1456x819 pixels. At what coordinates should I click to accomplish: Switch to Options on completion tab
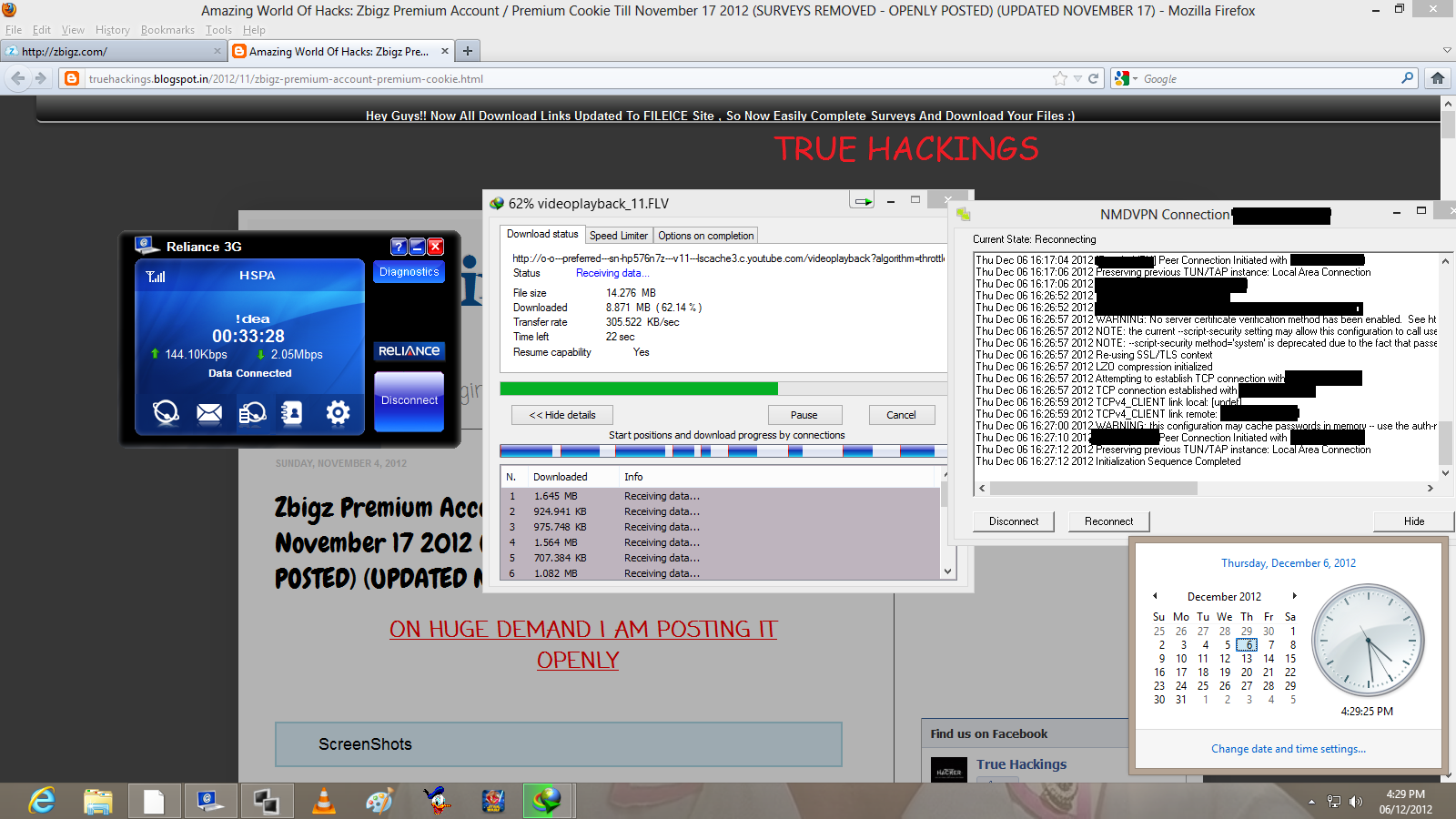706,236
